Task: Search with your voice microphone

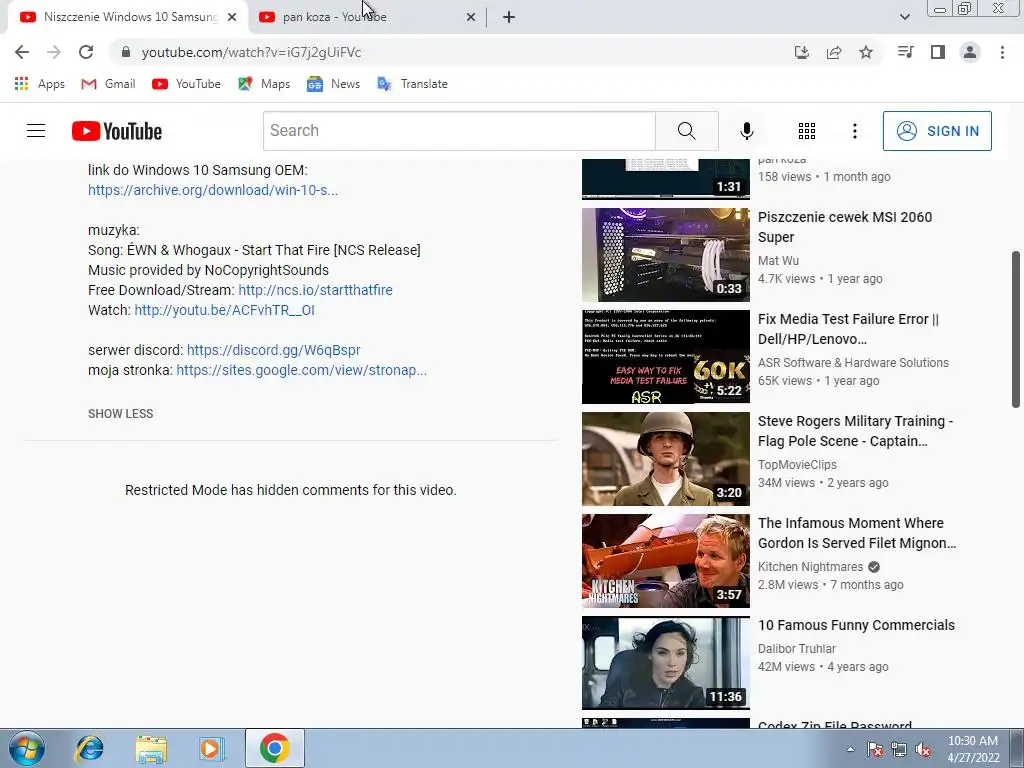Action: point(746,131)
